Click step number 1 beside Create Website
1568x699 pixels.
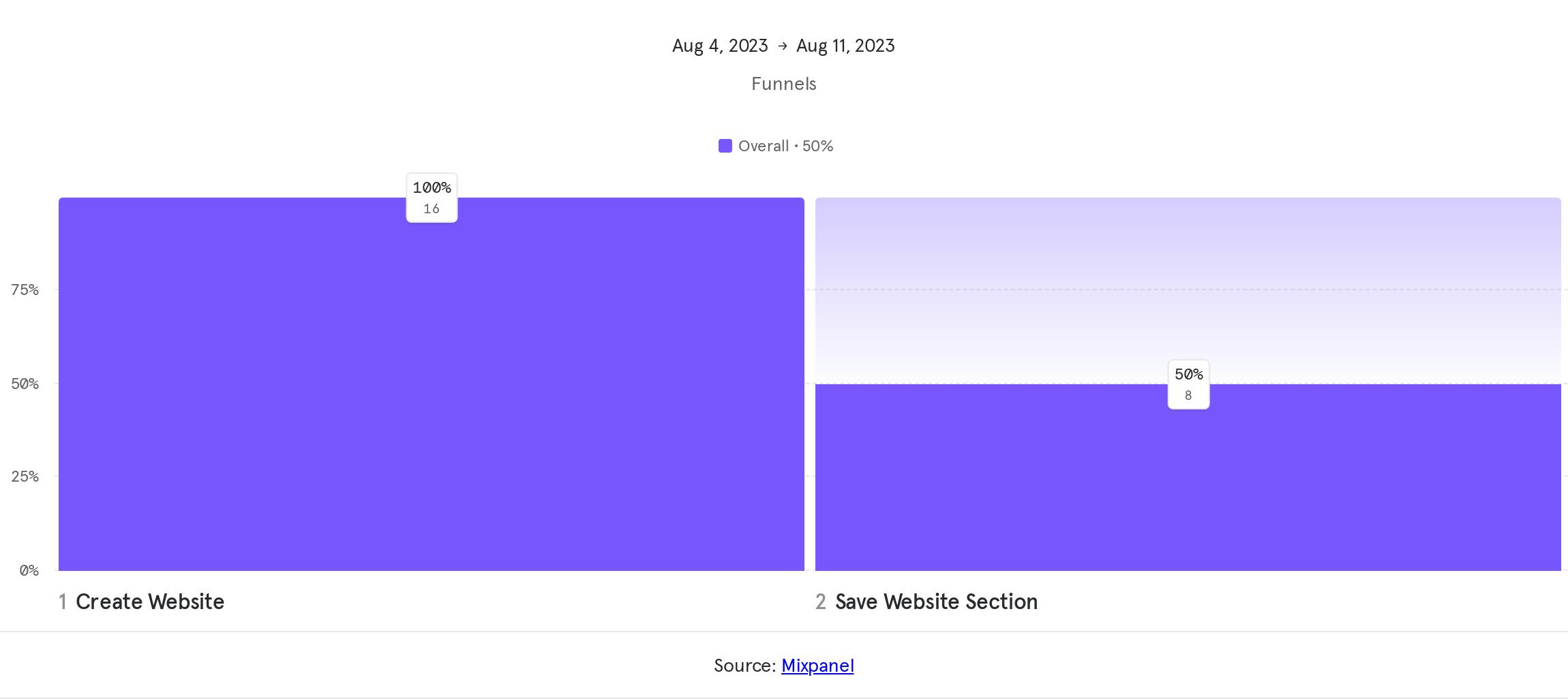click(x=63, y=602)
